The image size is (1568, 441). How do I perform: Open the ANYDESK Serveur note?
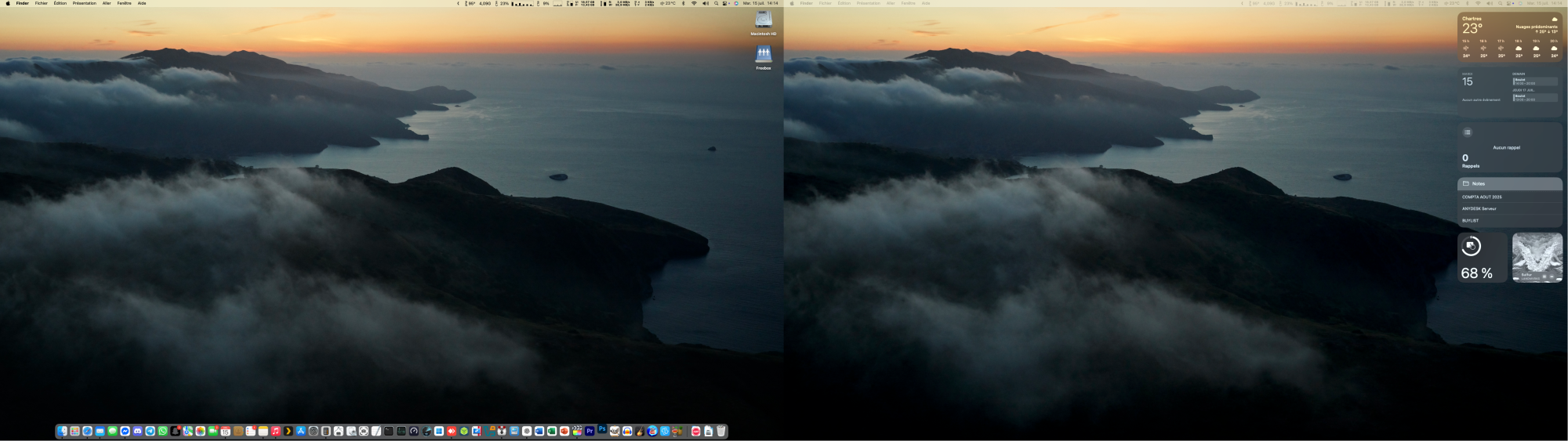(1510, 208)
